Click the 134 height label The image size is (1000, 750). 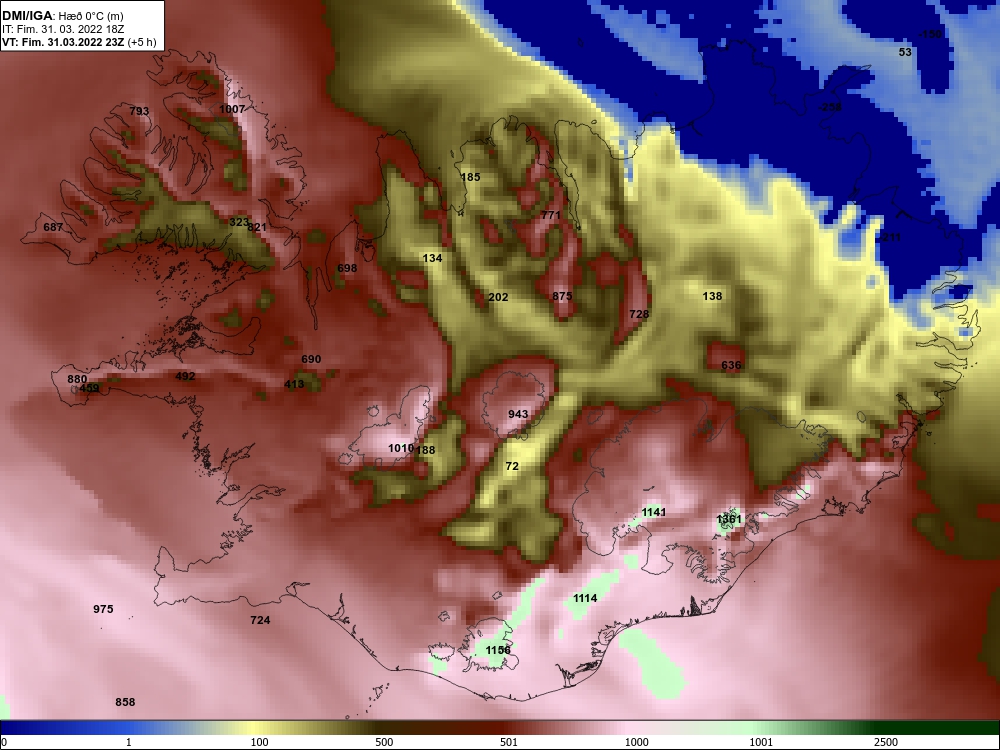click(432, 258)
